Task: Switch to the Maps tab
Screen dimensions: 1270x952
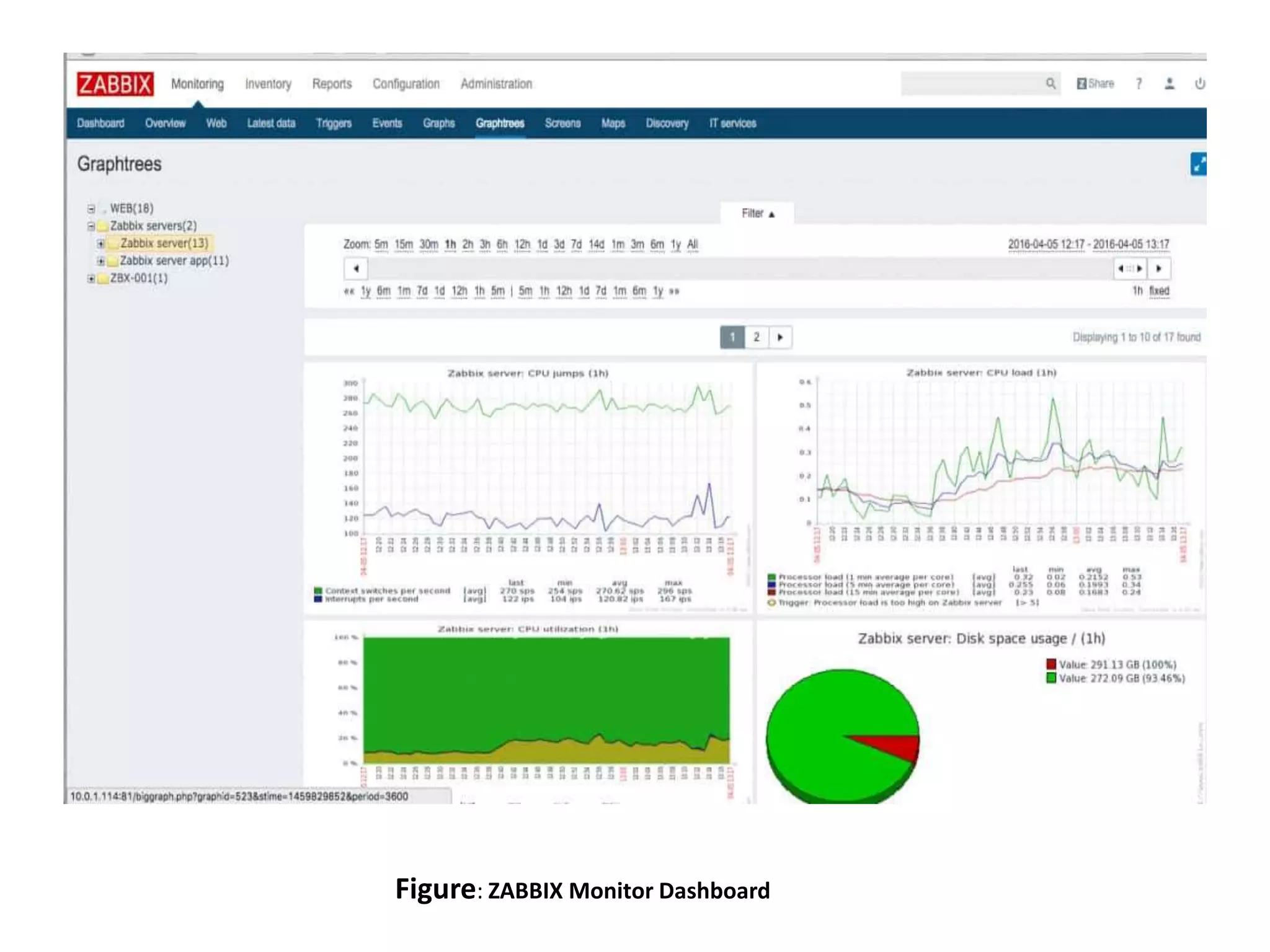Action: click(613, 123)
